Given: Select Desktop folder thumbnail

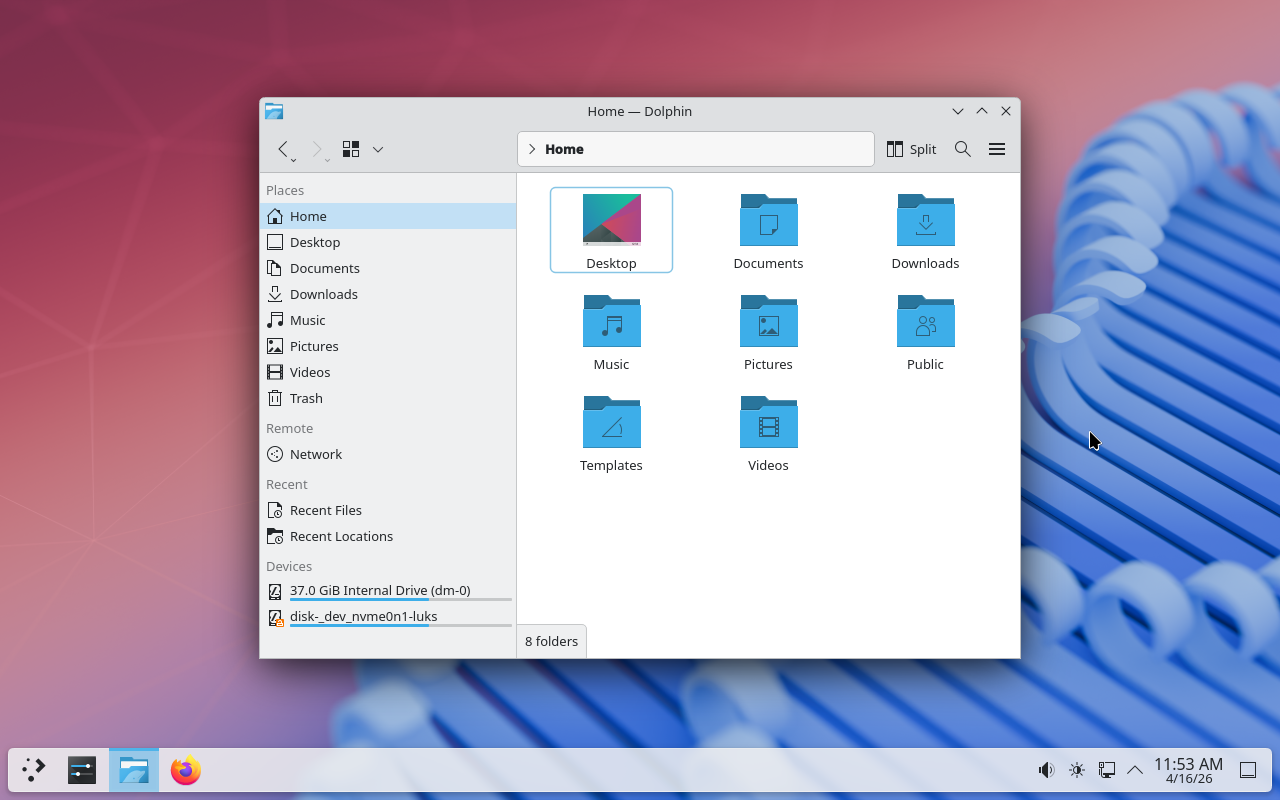Looking at the screenshot, I should click(x=611, y=220).
